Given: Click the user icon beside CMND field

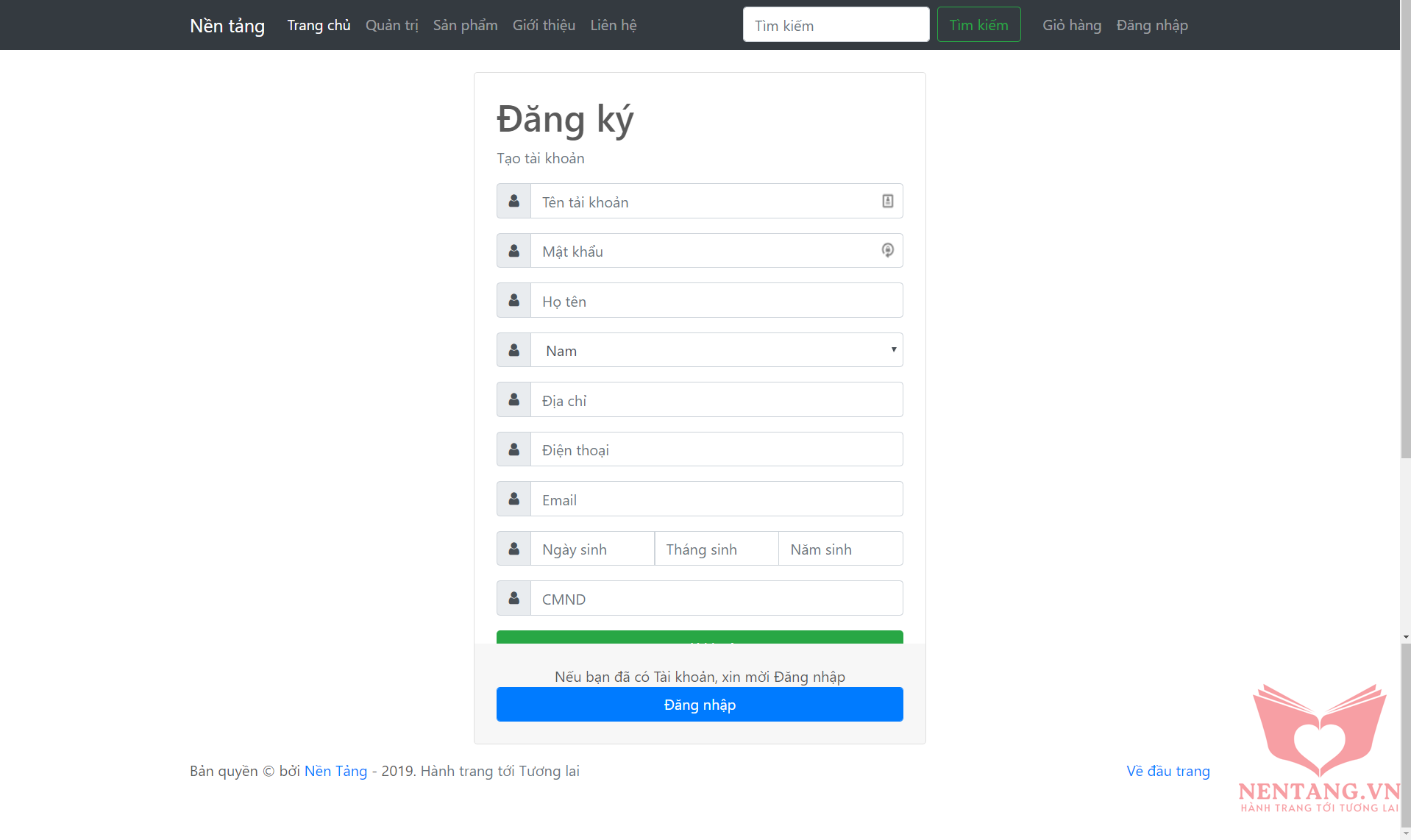Looking at the screenshot, I should pyautogui.click(x=513, y=598).
